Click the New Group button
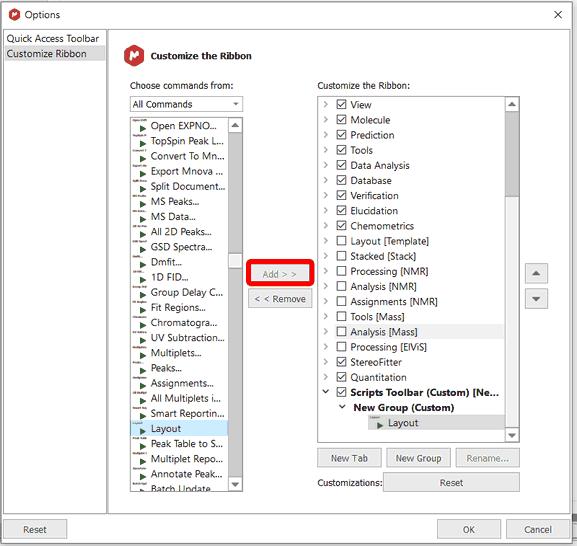577x546 pixels. click(x=418, y=458)
